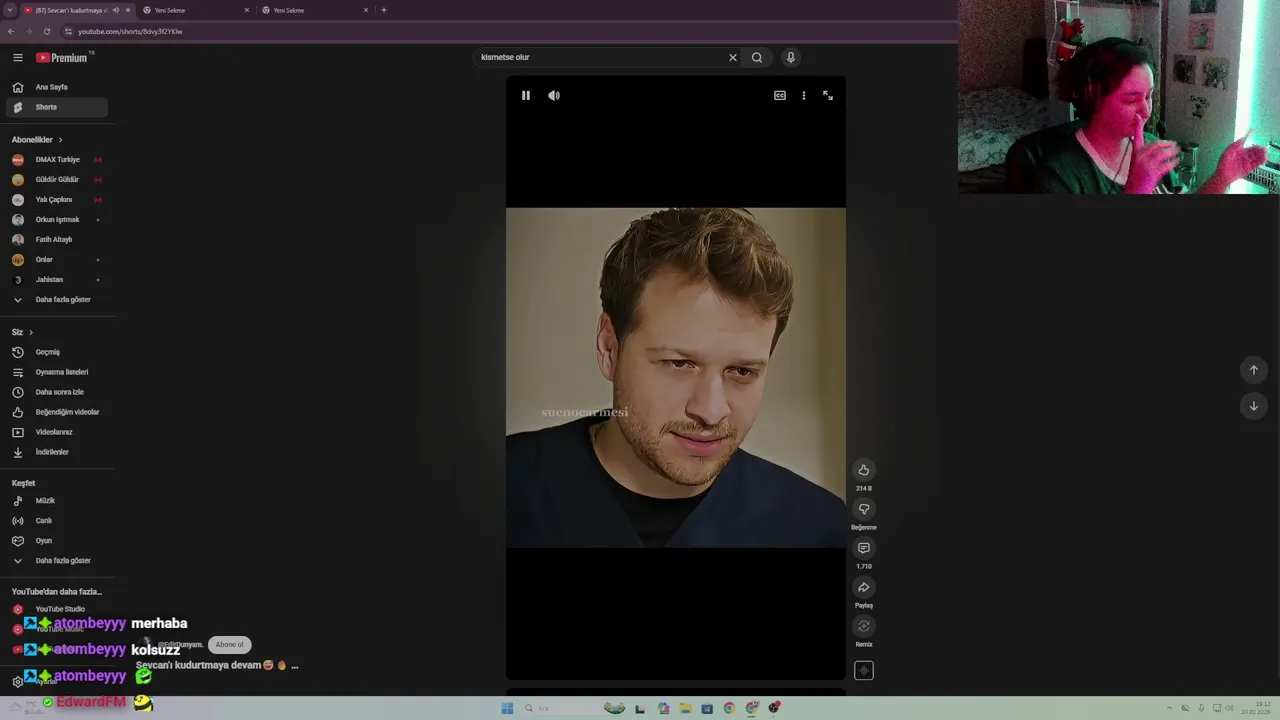Go to previous Short with up arrow

point(1254,370)
